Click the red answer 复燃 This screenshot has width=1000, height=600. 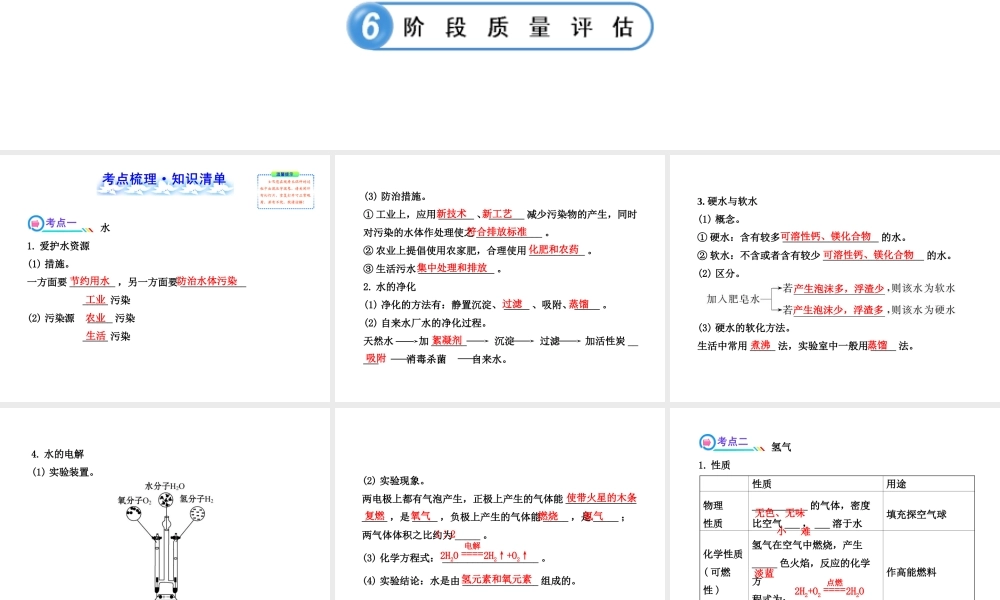pyautogui.click(x=375, y=516)
